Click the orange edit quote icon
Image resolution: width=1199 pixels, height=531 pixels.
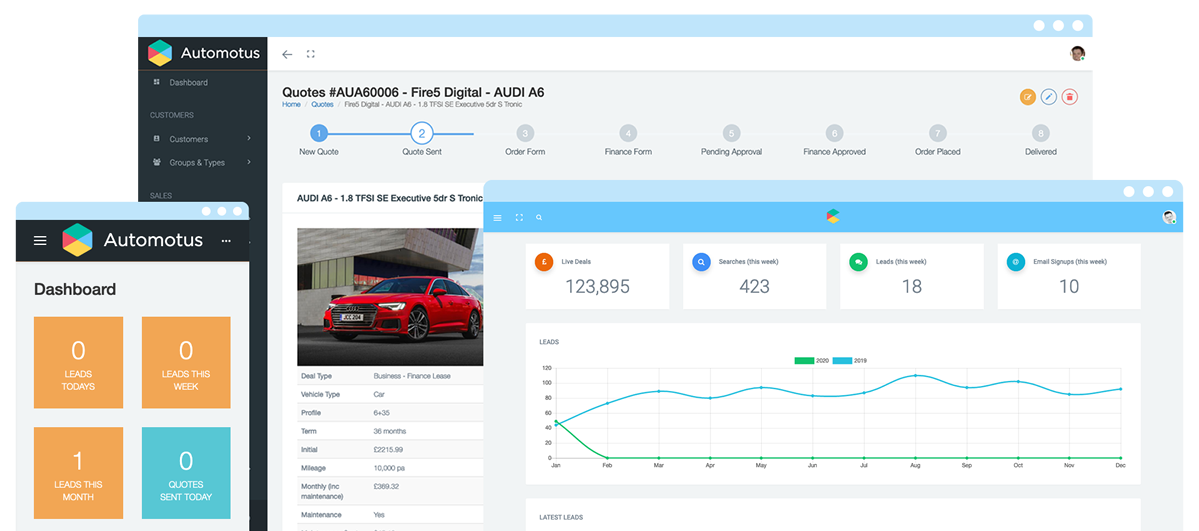pyautogui.click(x=1027, y=97)
